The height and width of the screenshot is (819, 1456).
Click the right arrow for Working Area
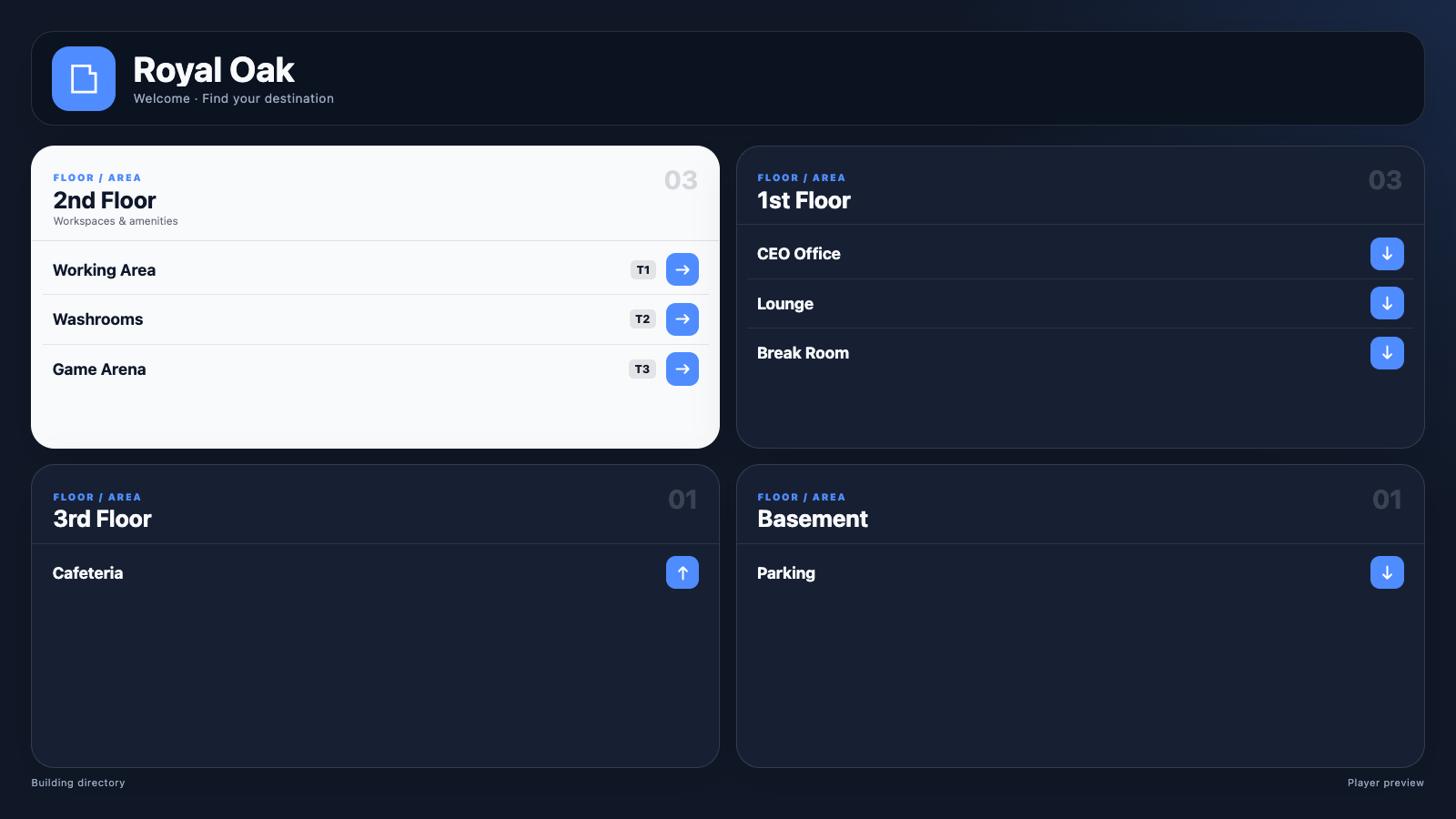[x=682, y=269]
